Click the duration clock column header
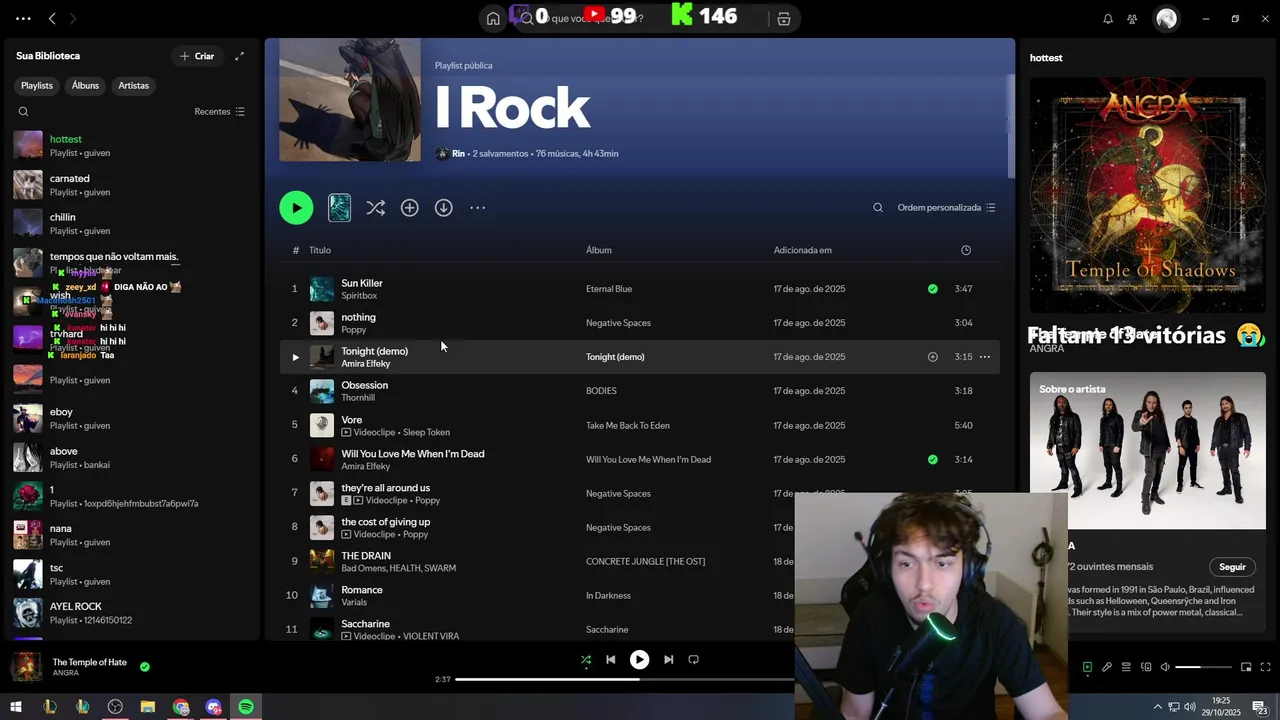The image size is (1280, 720). 966,250
